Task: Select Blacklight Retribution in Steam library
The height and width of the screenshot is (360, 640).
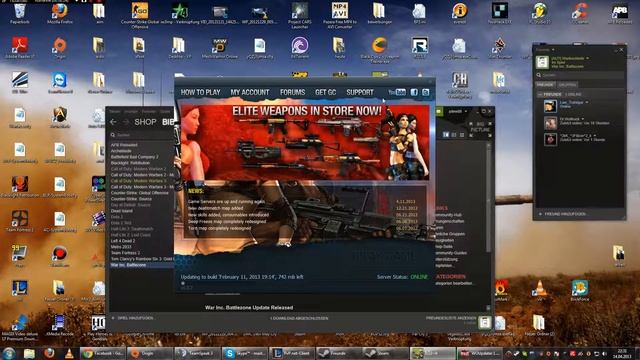Action: click(x=130, y=163)
